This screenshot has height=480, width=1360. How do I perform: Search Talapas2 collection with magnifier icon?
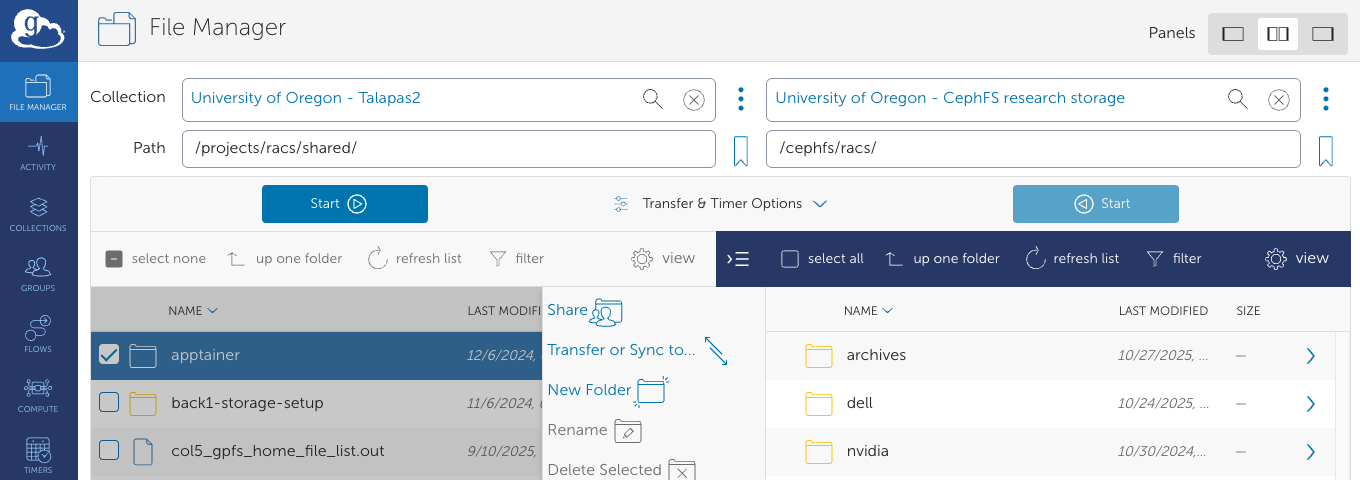click(653, 99)
